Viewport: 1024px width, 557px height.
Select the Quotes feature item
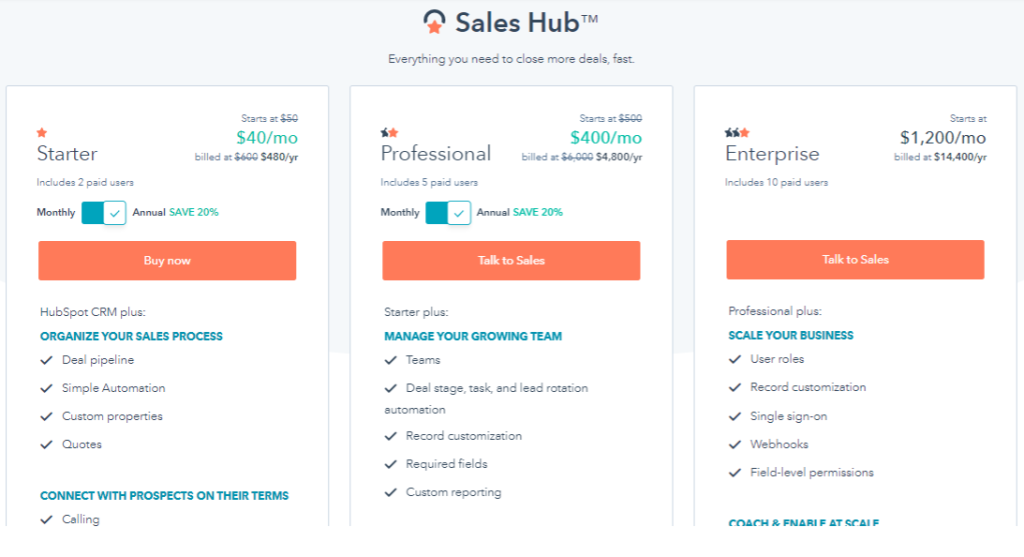pyautogui.click(x=82, y=444)
